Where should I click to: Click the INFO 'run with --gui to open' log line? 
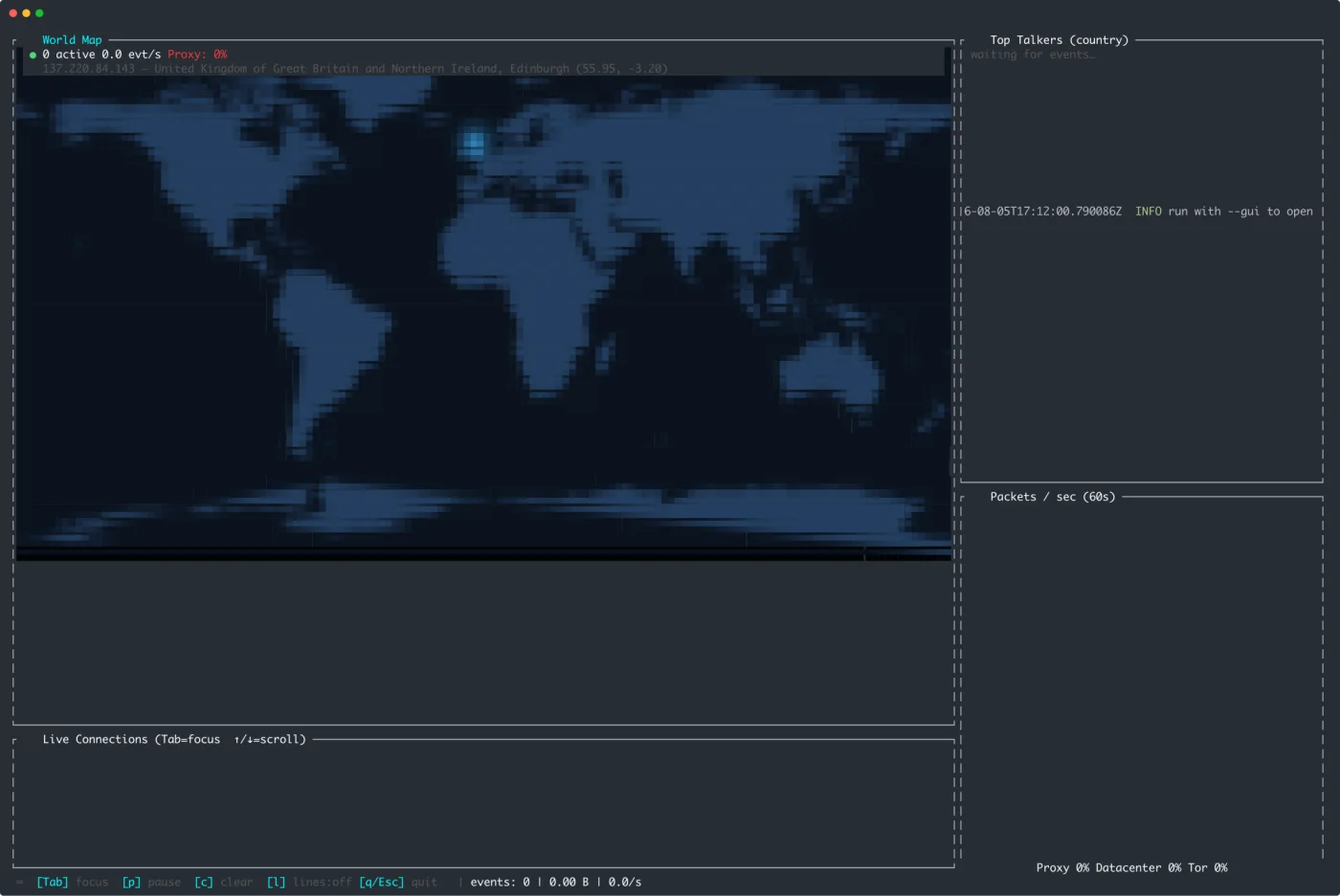pyautogui.click(x=1138, y=212)
